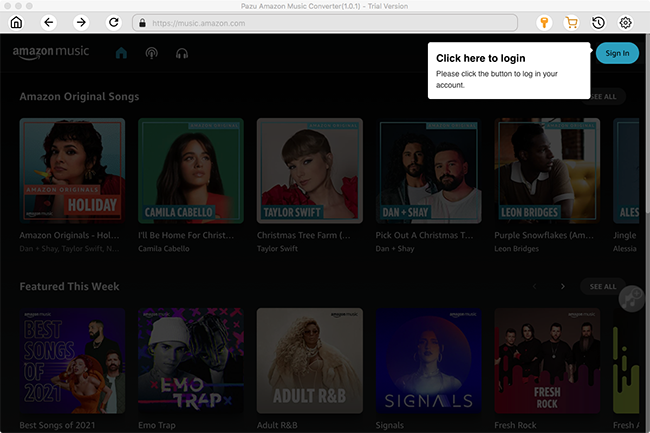Click Dan + Shay artist name under title

click(x=395, y=249)
